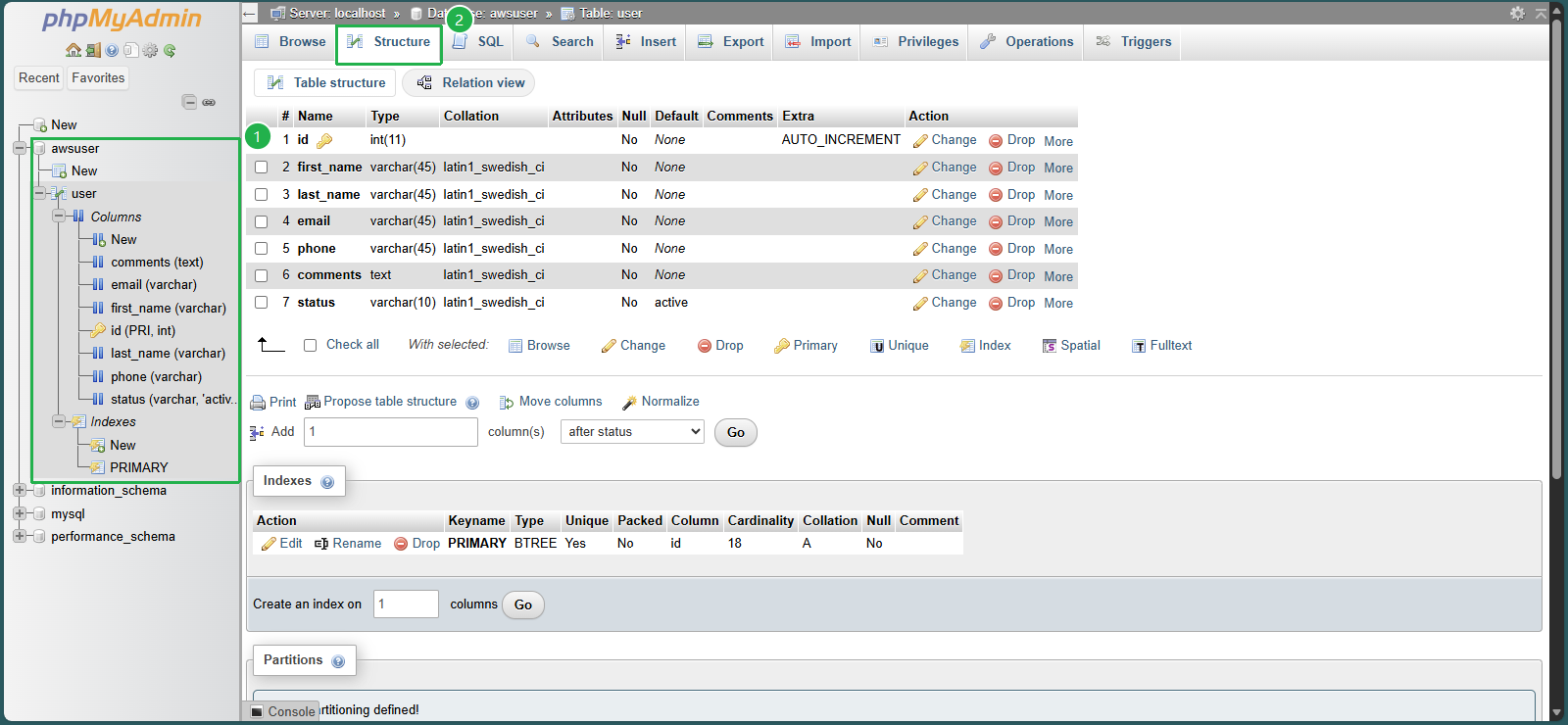The width and height of the screenshot is (1568, 725).
Task: Tick the checkbox for the phone column
Action: (262, 249)
